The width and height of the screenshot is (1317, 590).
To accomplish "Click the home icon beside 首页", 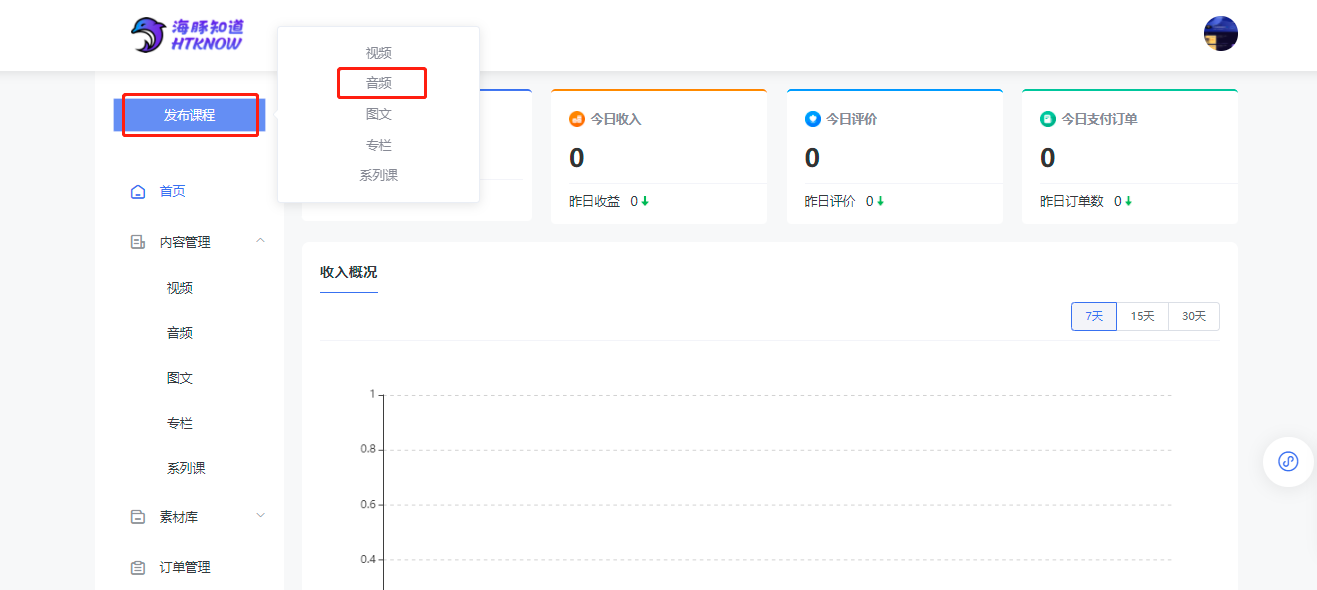I will pos(138,191).
